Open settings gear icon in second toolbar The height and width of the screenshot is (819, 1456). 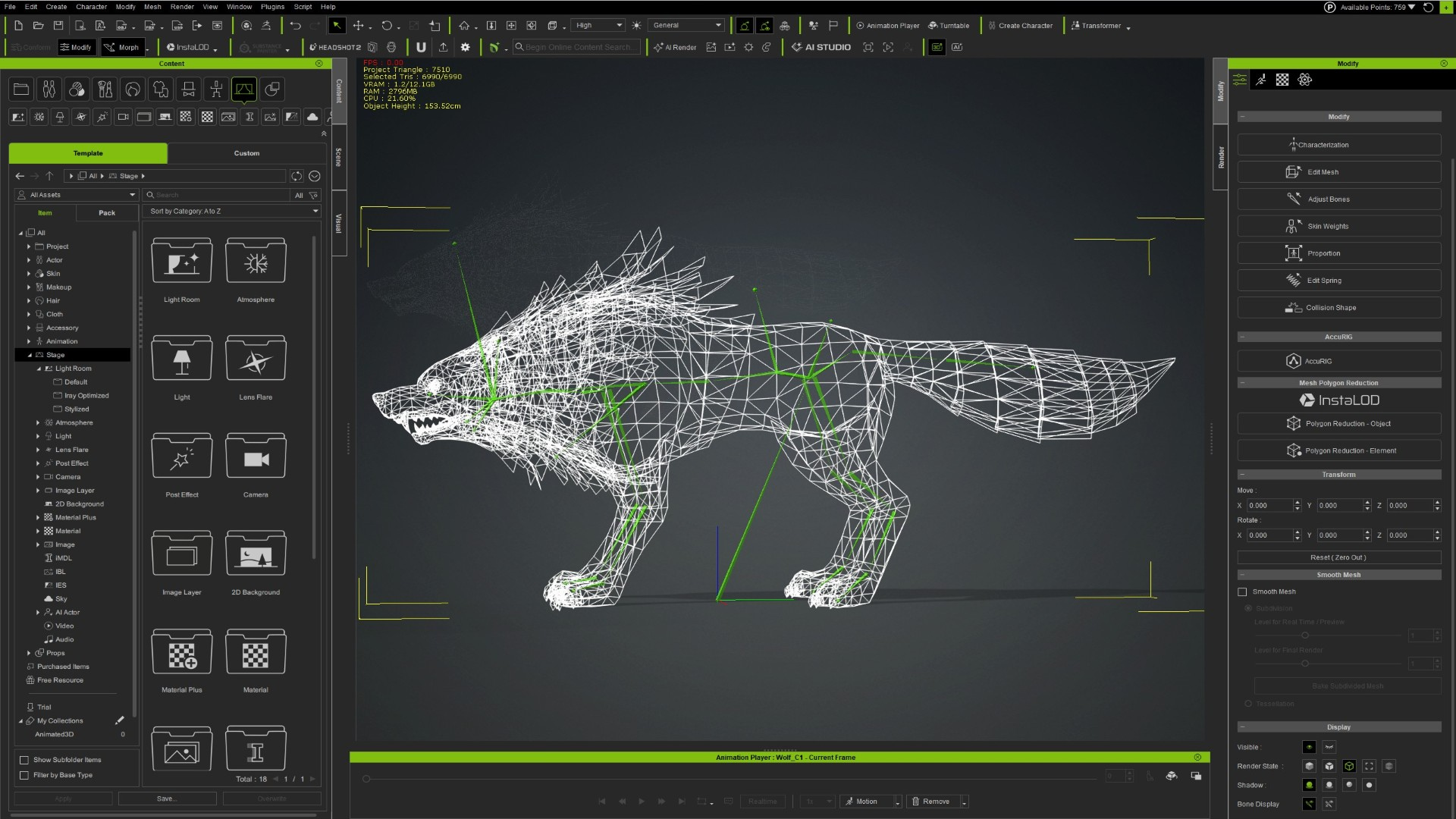pos(466,47)
